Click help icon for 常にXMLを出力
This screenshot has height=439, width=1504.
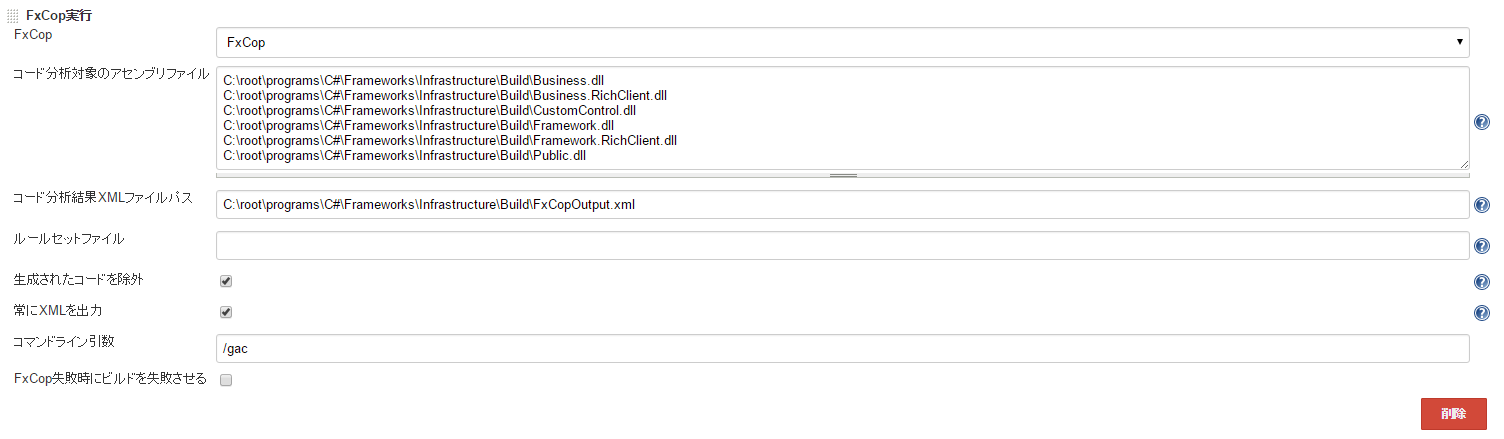(1482, 313)
